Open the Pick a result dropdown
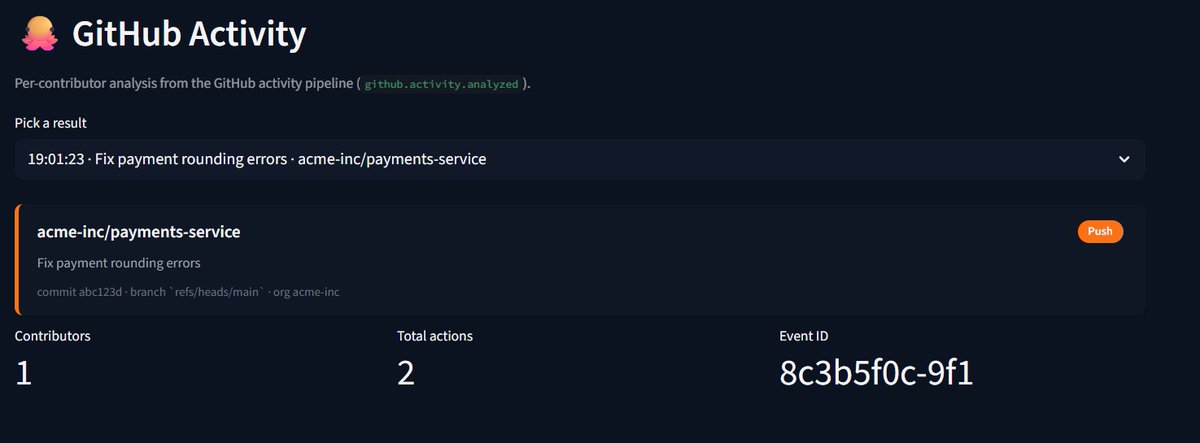Viewport: 1200px width, 443px height. [580, 159]
